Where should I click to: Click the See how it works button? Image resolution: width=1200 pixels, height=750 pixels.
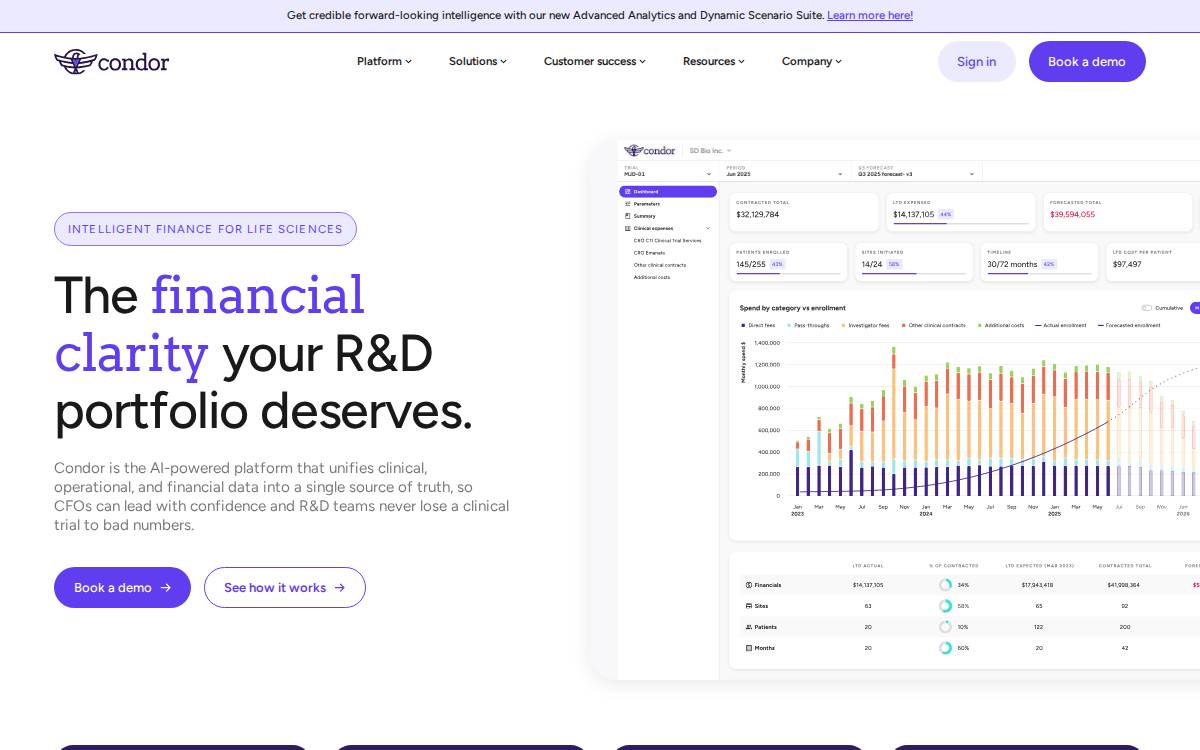(285, 588)
